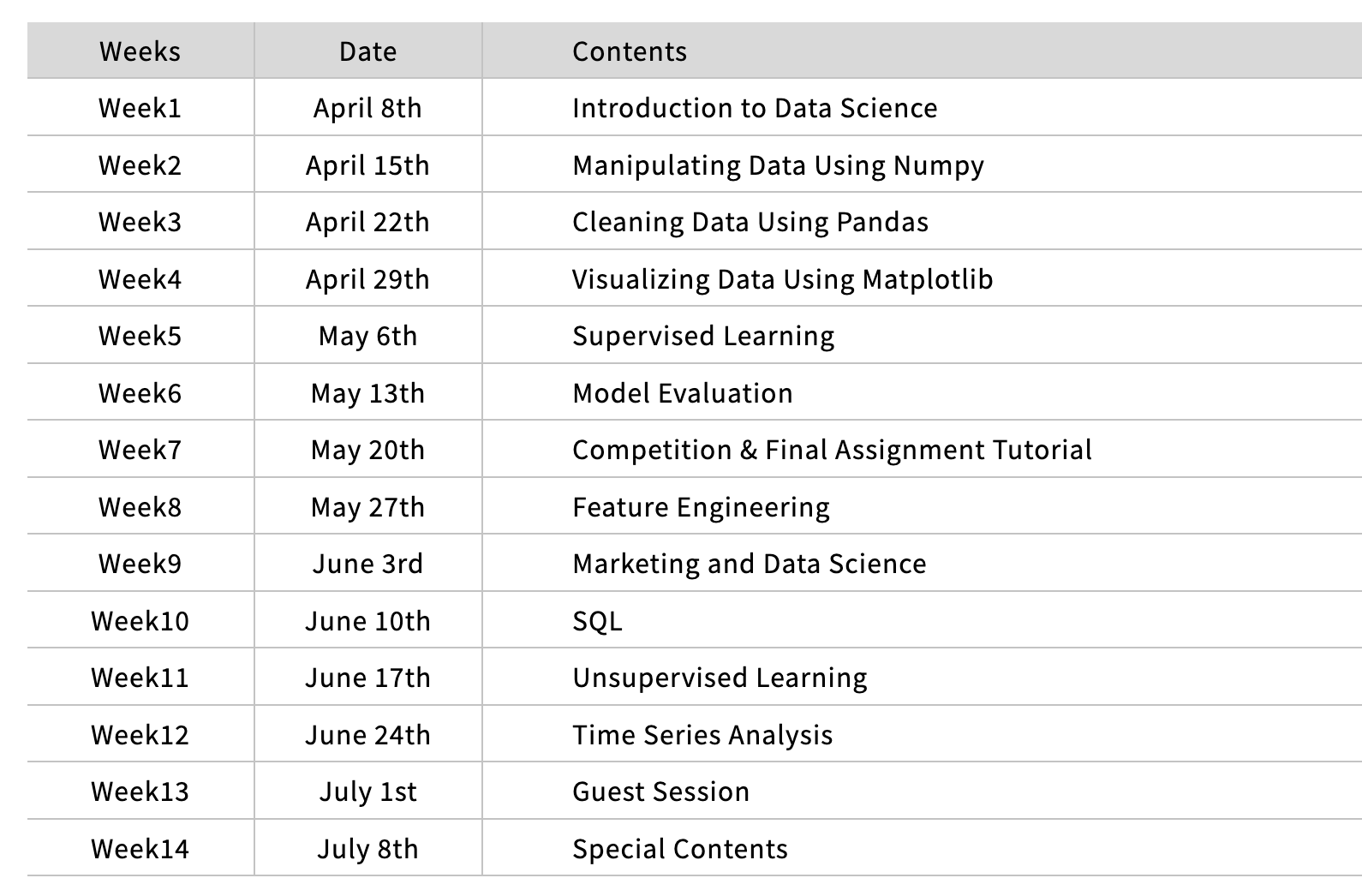Click Manipulating Data Using Numpy text
This screenshot has height=896, width=1362.
click(x=779, y=165)
